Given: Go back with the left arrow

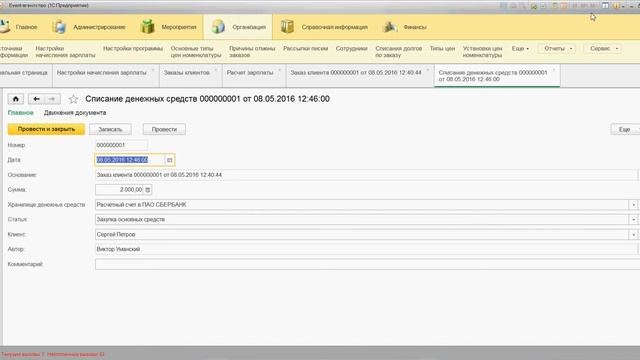Looking at the screenshot, I should (x=36, y=99).
